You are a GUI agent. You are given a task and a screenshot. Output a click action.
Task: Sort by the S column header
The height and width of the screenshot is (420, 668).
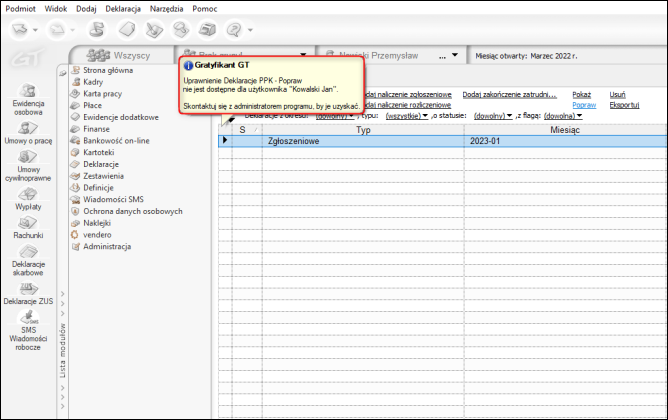[x=247, y=130]
